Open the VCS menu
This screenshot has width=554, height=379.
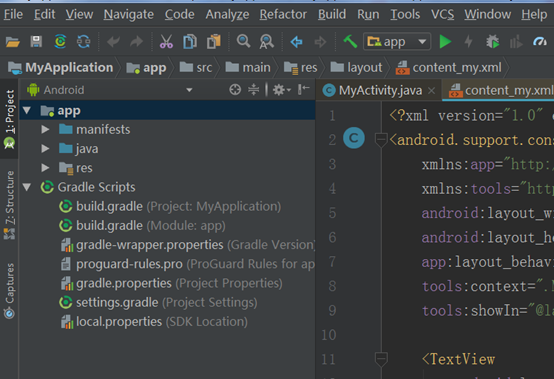442,14
